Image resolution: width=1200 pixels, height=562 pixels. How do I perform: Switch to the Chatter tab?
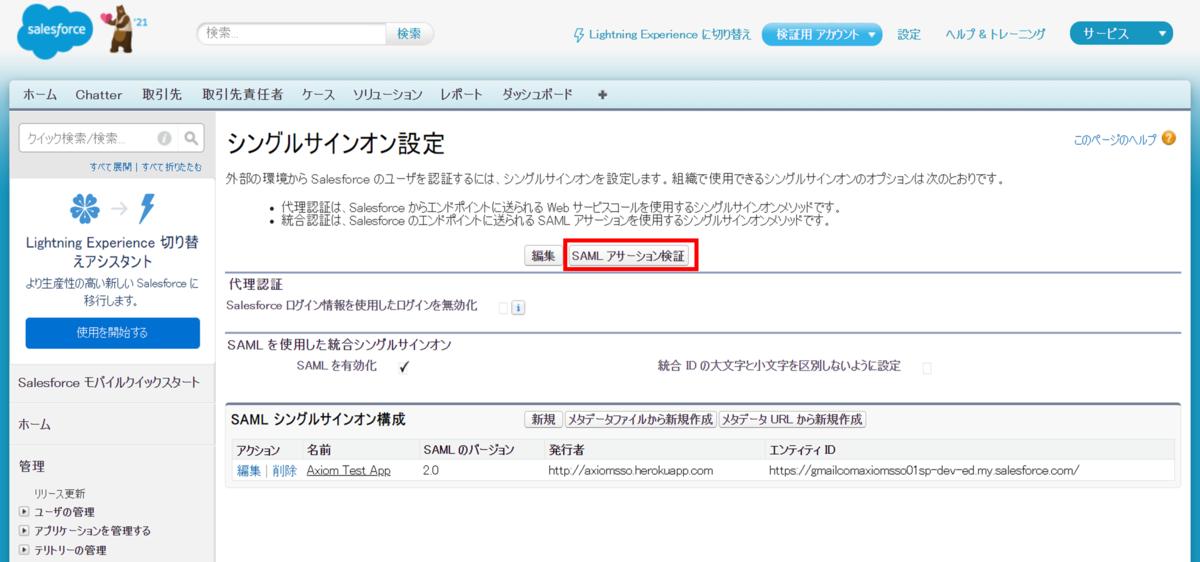coord(99,95)
